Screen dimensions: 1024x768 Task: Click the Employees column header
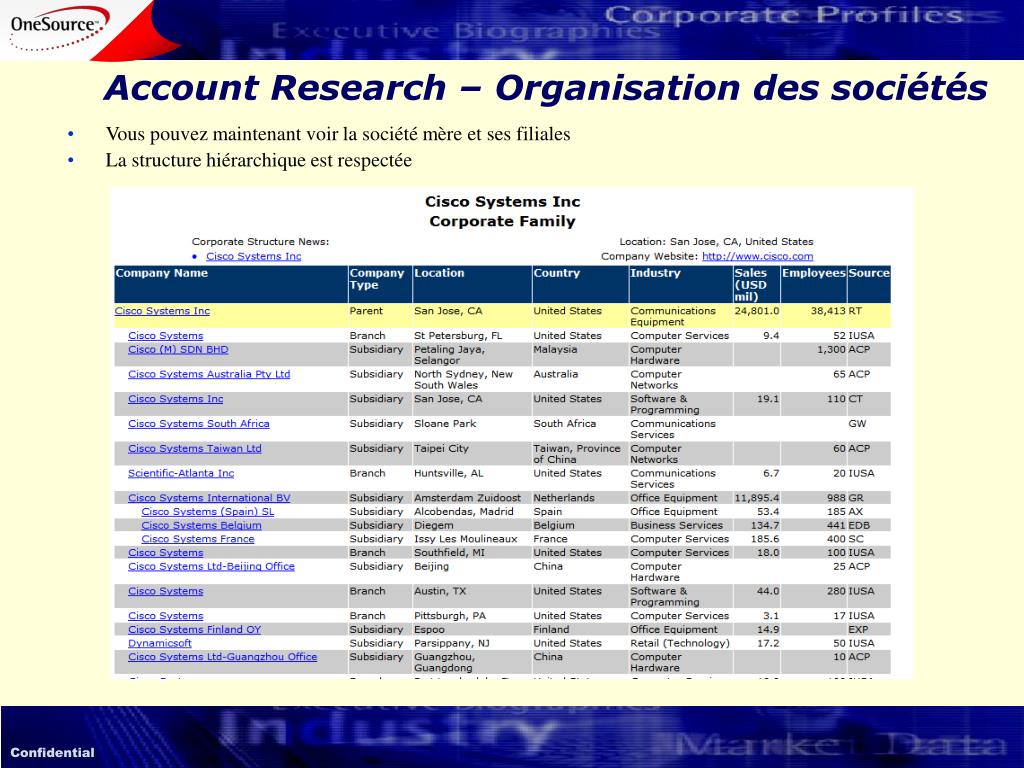813,284
